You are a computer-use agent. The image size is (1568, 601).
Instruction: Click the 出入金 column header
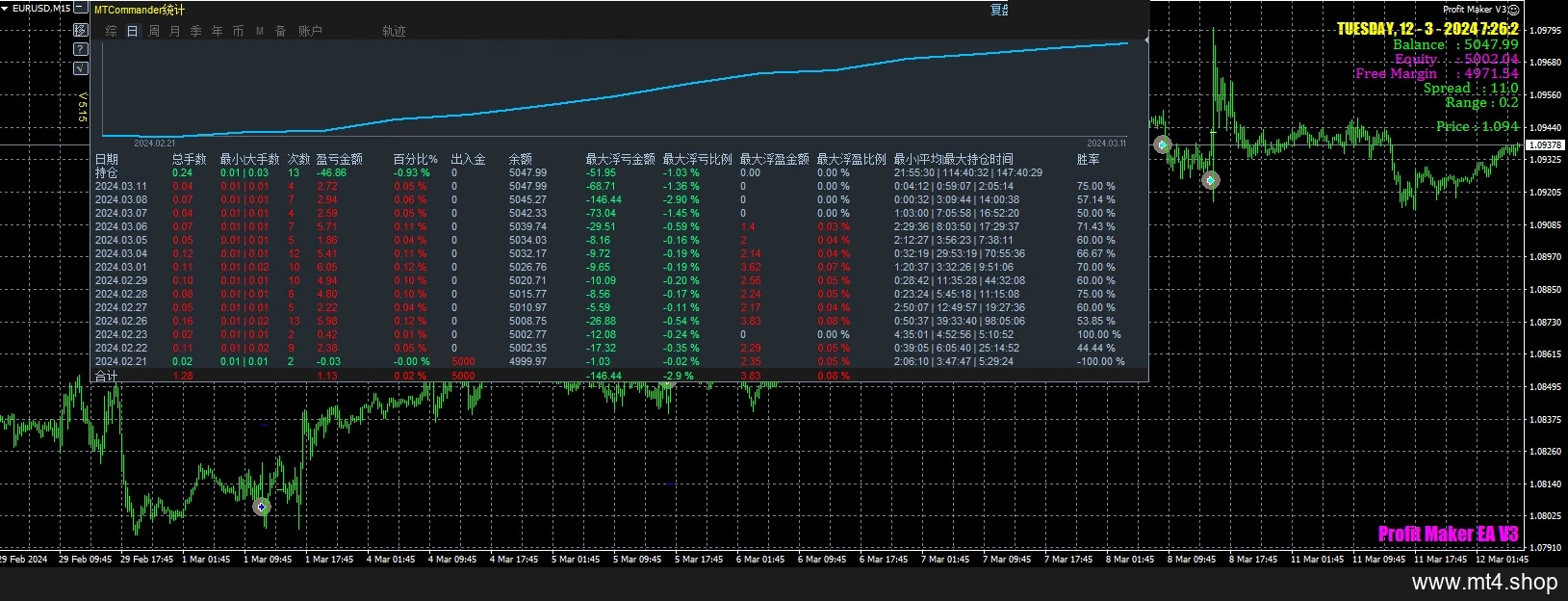point(469,159)
